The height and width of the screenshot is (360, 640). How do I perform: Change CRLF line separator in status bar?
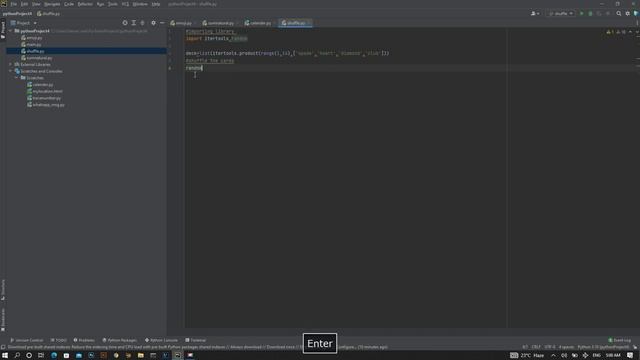[536, 347]
